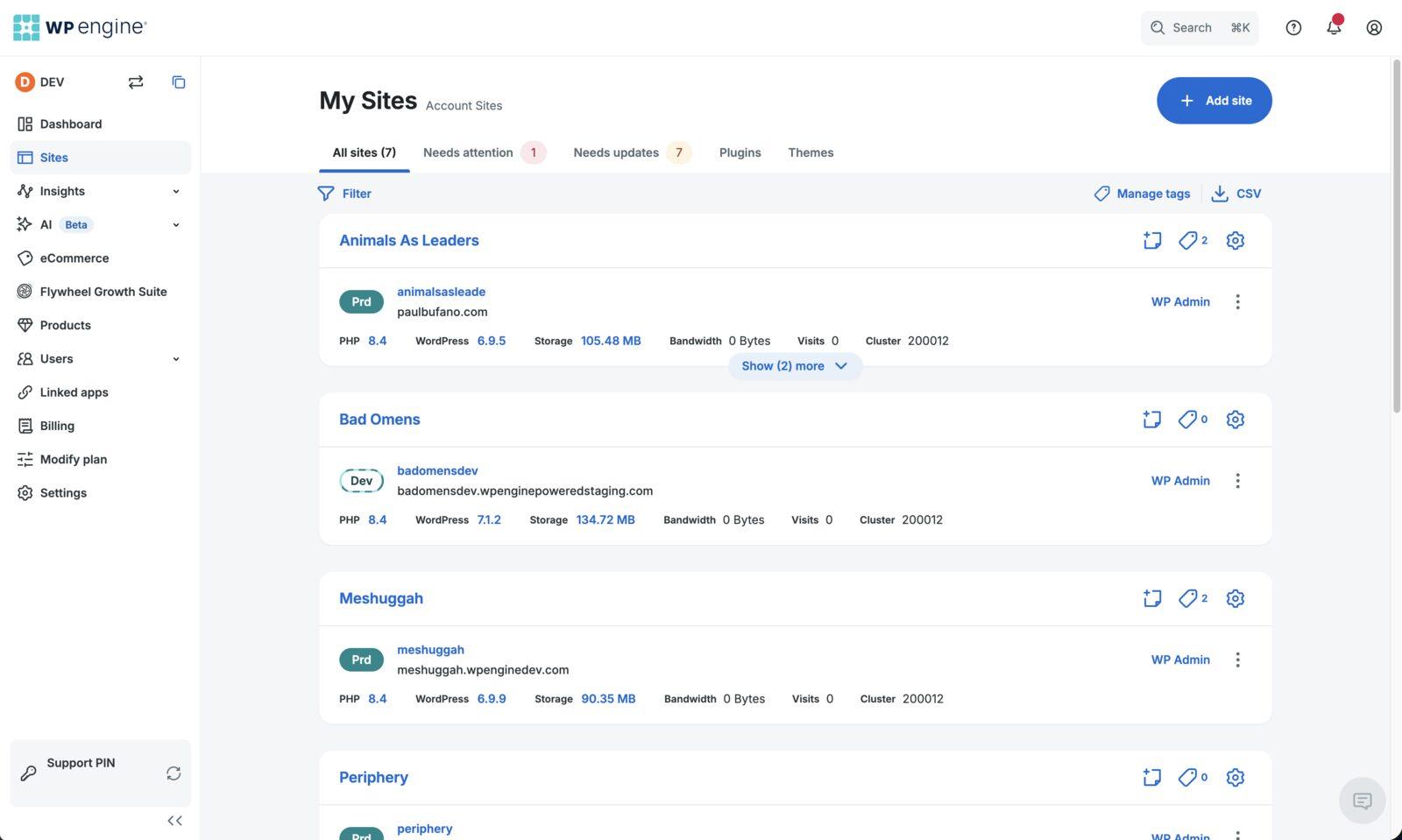Image resolution: width=1402 pixels, height=840 pixels.
Task: Open settings gear for Animals As Leaders
Action: [1236, 240]
